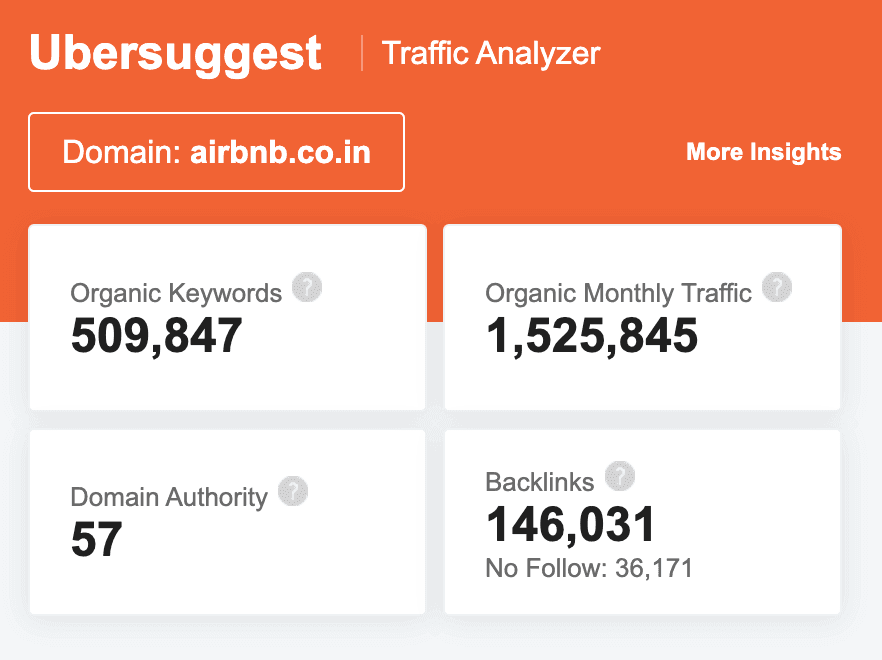Select the Organic Monthly Traffic card
The height and width of the screenshot is (660, 882).
pos(642,317)
